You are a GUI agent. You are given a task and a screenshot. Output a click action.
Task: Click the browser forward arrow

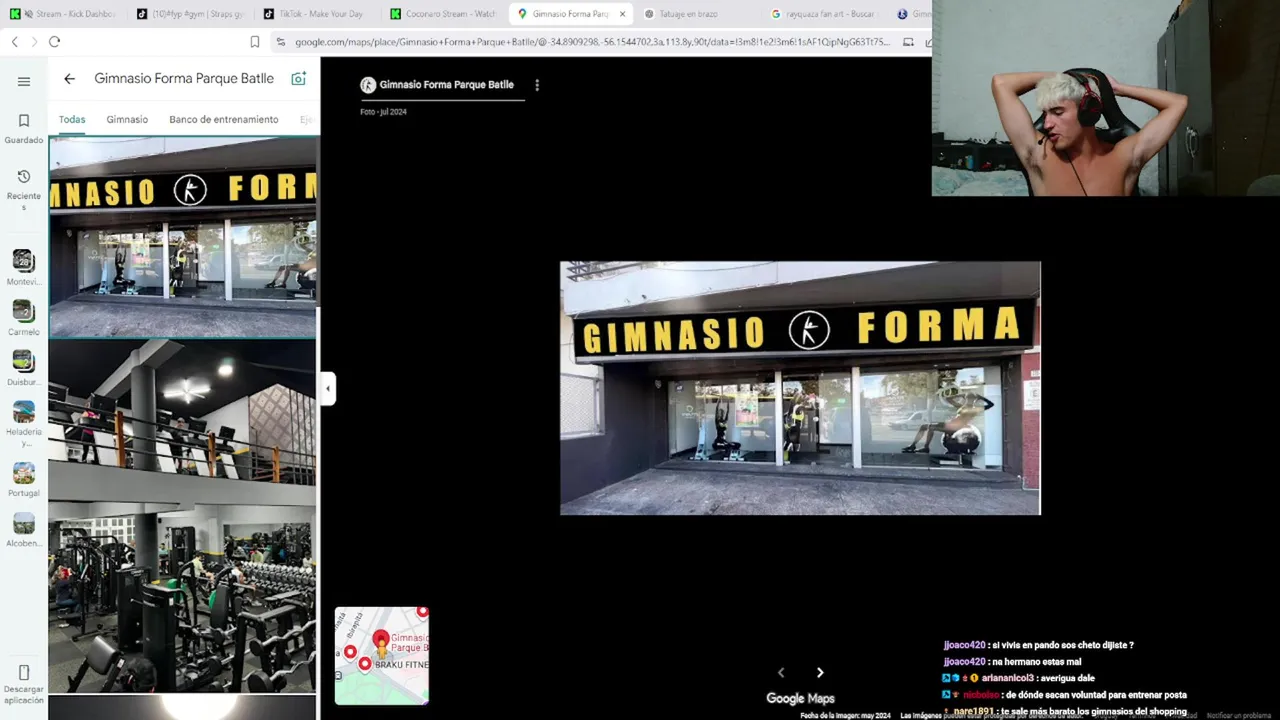[34, 42]
